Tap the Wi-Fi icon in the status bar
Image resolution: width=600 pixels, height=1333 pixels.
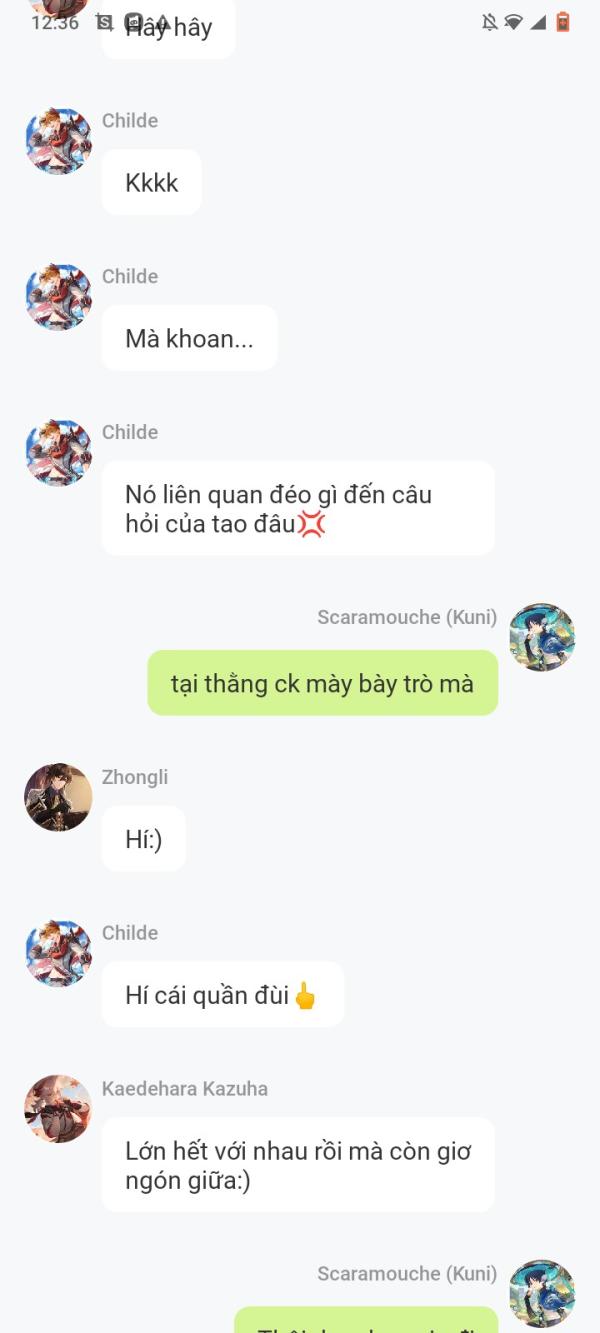pyautogui.click(x=513, y=22)
